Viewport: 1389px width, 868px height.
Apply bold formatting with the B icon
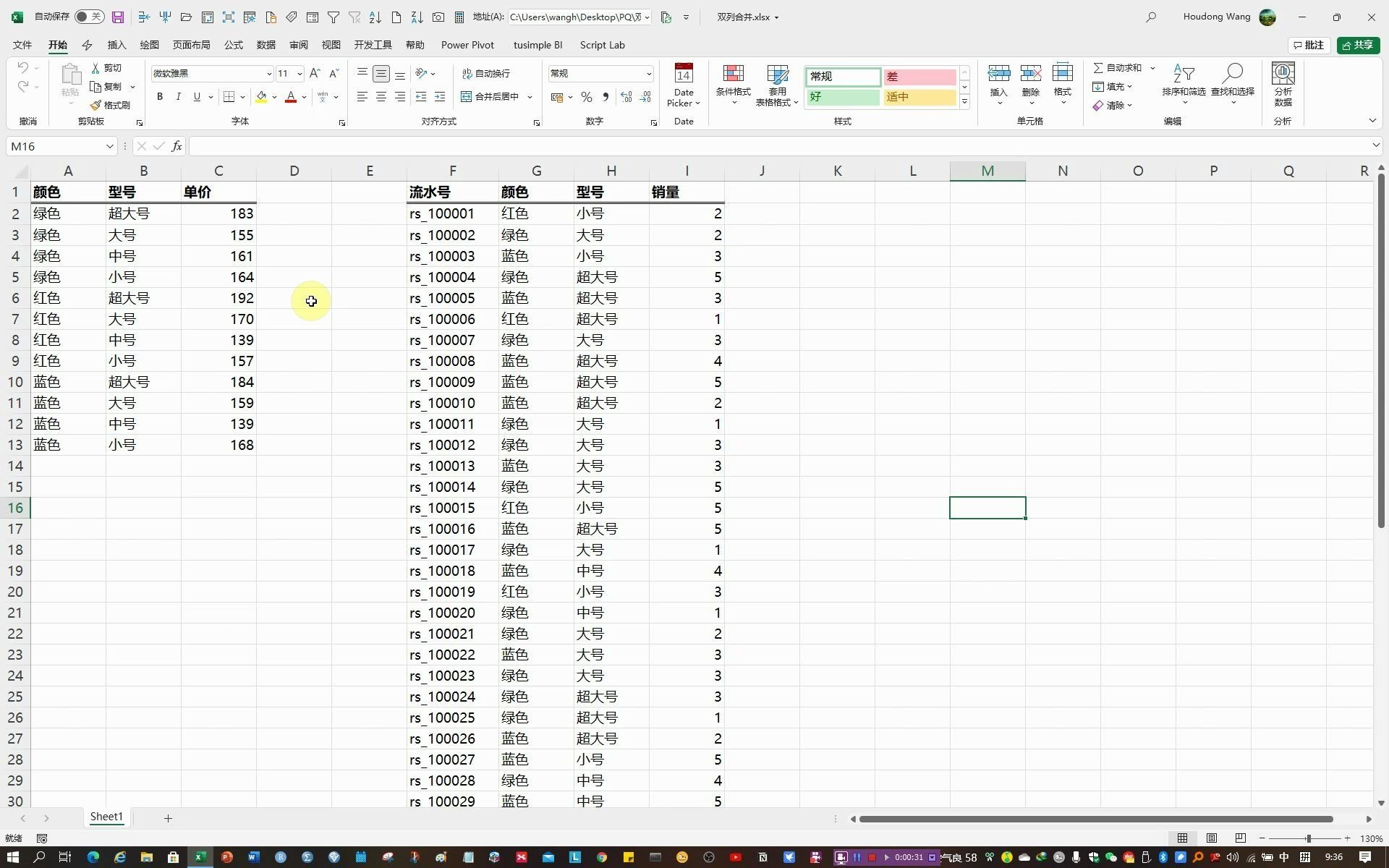coord(159,96)
